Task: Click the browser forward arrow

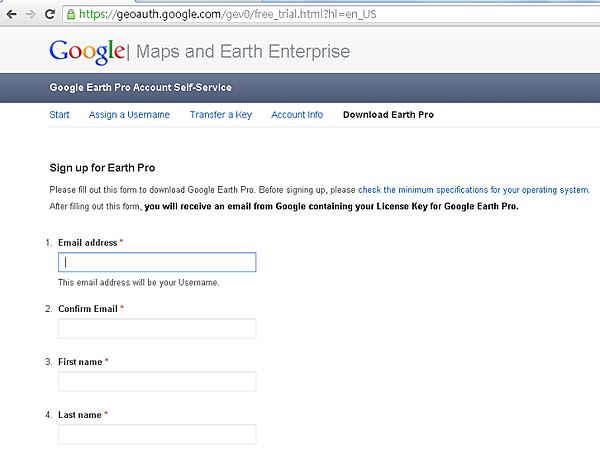Action: (x=31, y=15)
